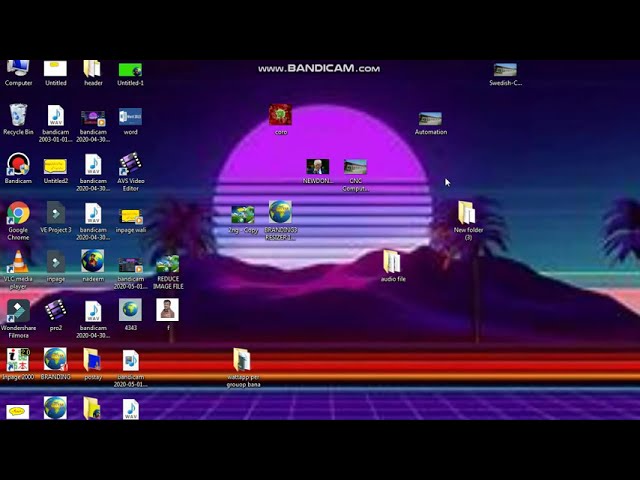Select bandicam WAV file beside VE Project 3

pos(93,221)
